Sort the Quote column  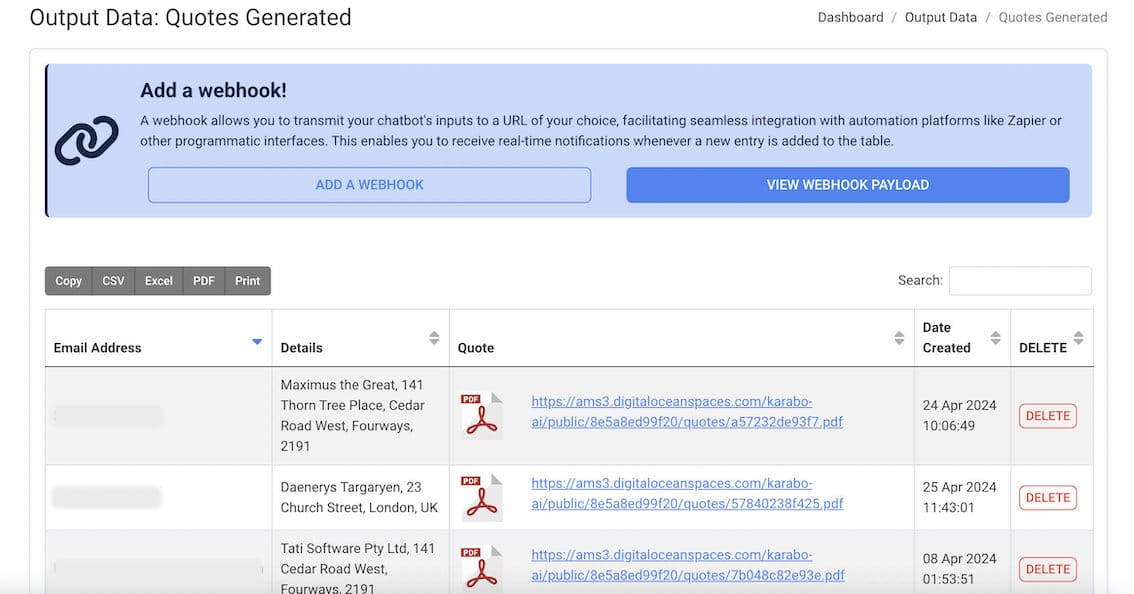[x=899, y=338]
